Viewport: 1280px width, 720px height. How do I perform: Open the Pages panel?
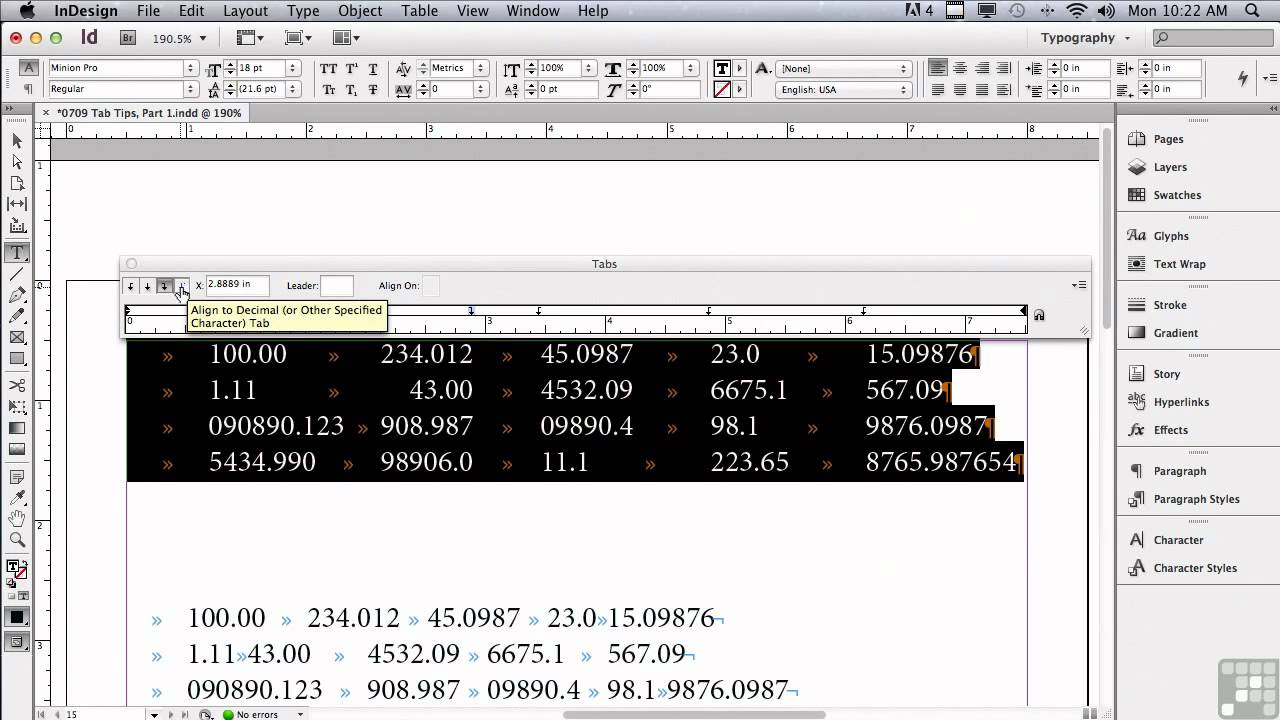coord(1169,139)
